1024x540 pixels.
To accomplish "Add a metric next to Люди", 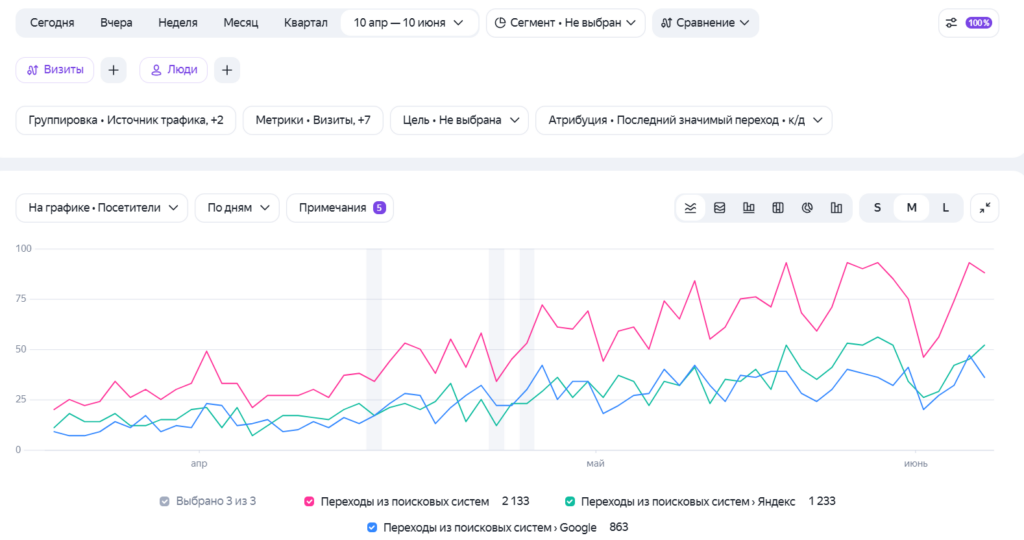I will tap(227, 70).
